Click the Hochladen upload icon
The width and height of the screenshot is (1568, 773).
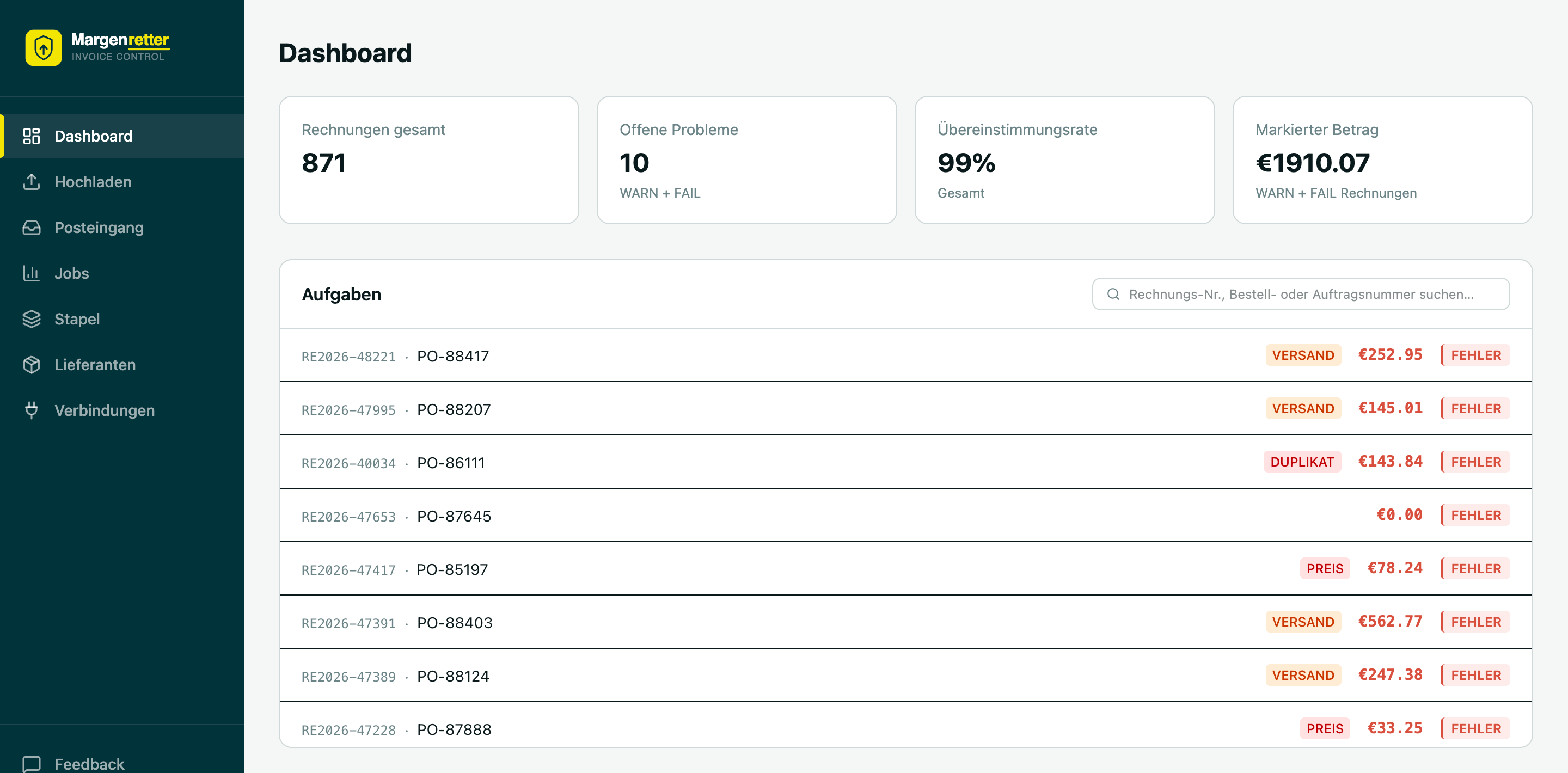click(31, 181)
